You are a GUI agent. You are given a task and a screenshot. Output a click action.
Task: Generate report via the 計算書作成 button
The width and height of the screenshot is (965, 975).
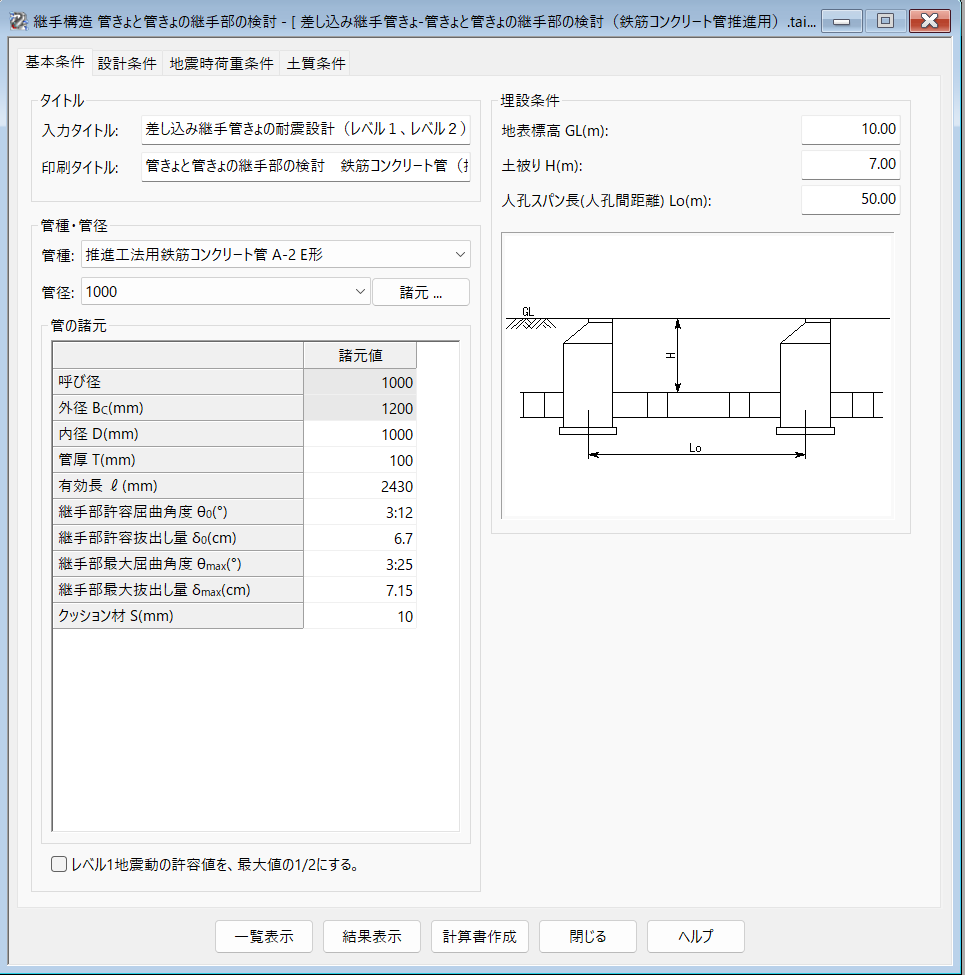pos(480,937)
